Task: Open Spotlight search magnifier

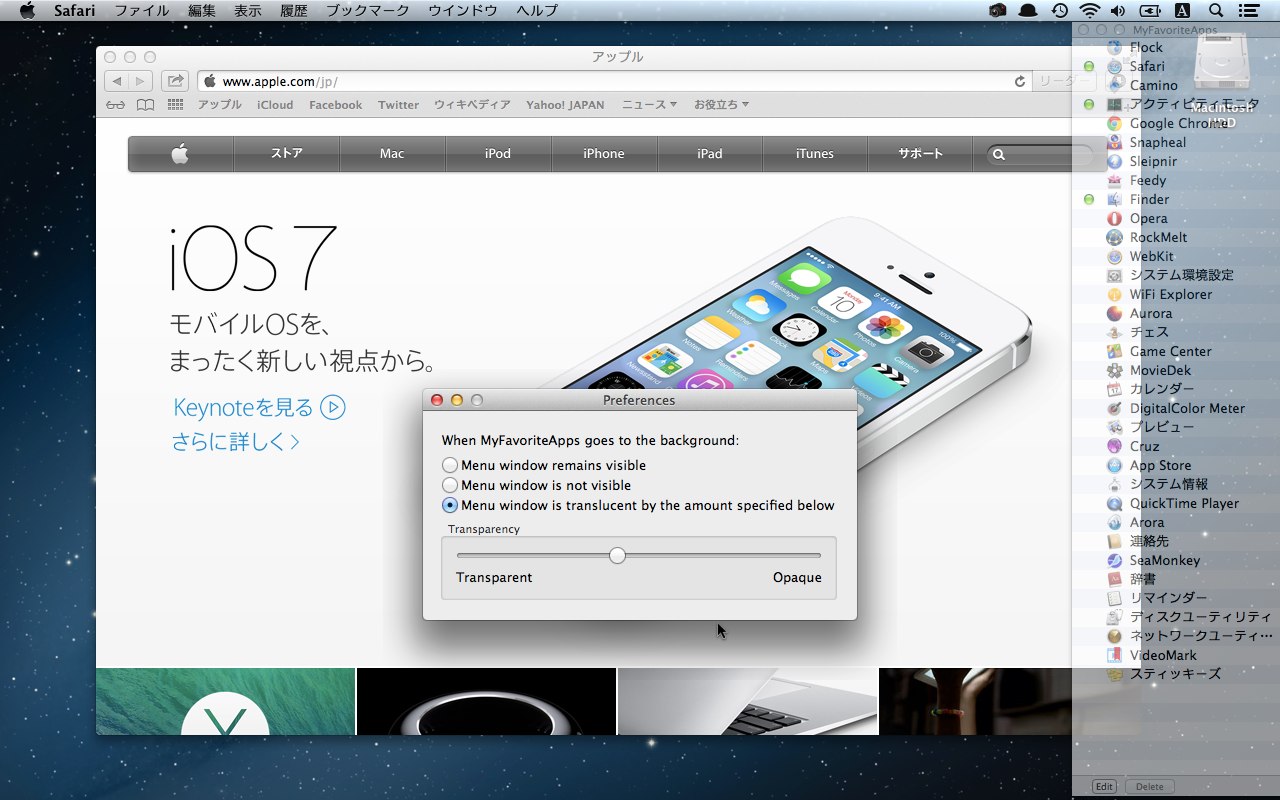Action: (1216, 11)
